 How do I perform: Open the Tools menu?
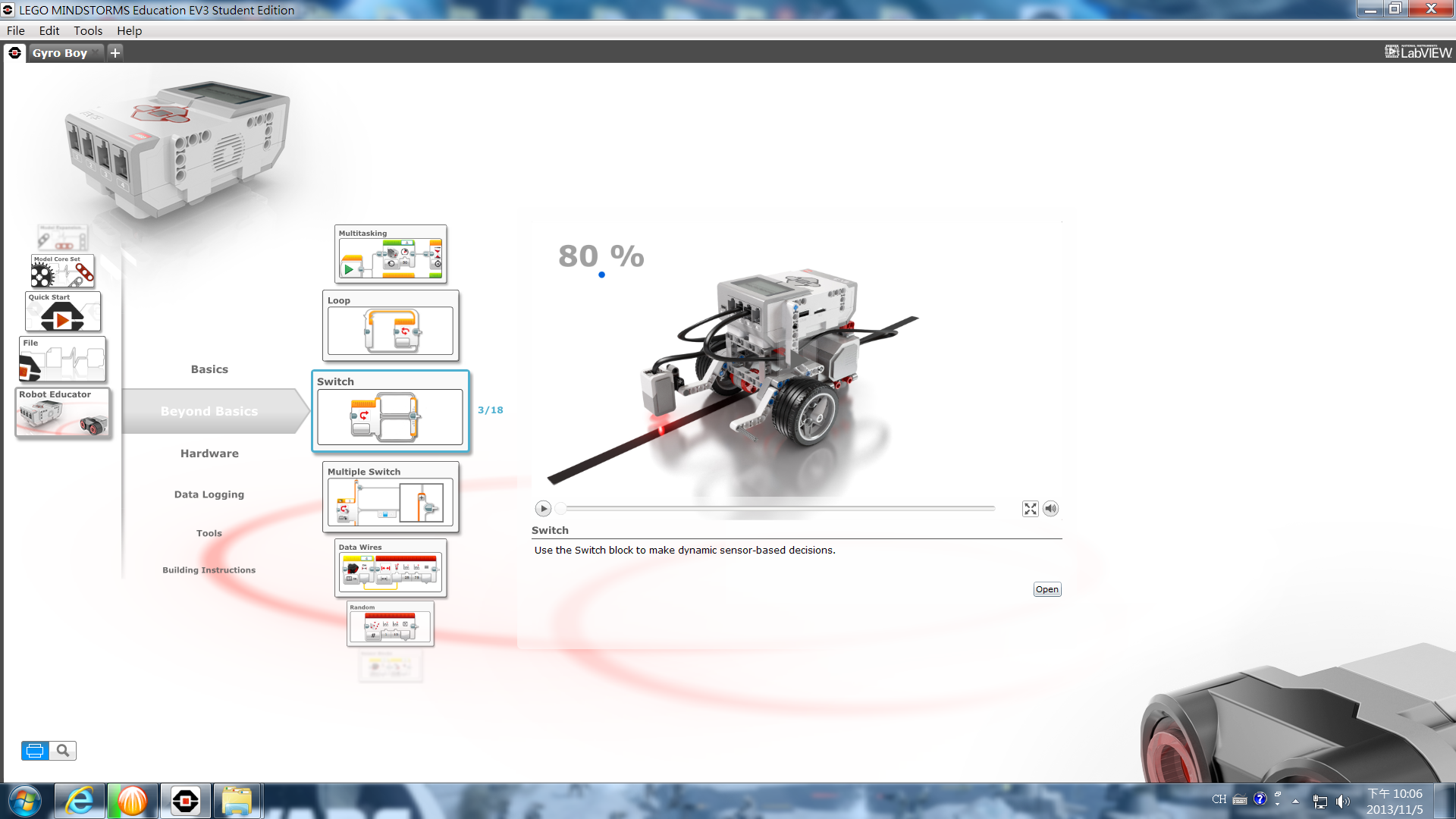point(88,30)
